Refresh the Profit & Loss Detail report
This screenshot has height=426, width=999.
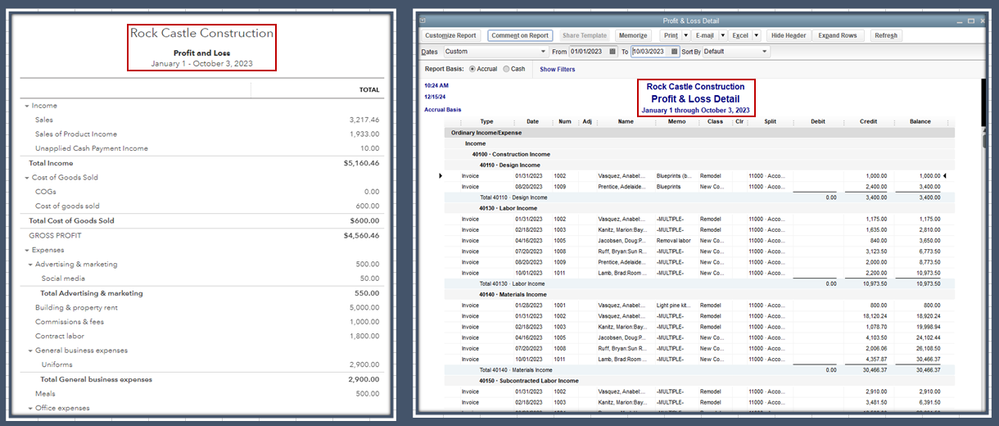(x=886, y=36)
